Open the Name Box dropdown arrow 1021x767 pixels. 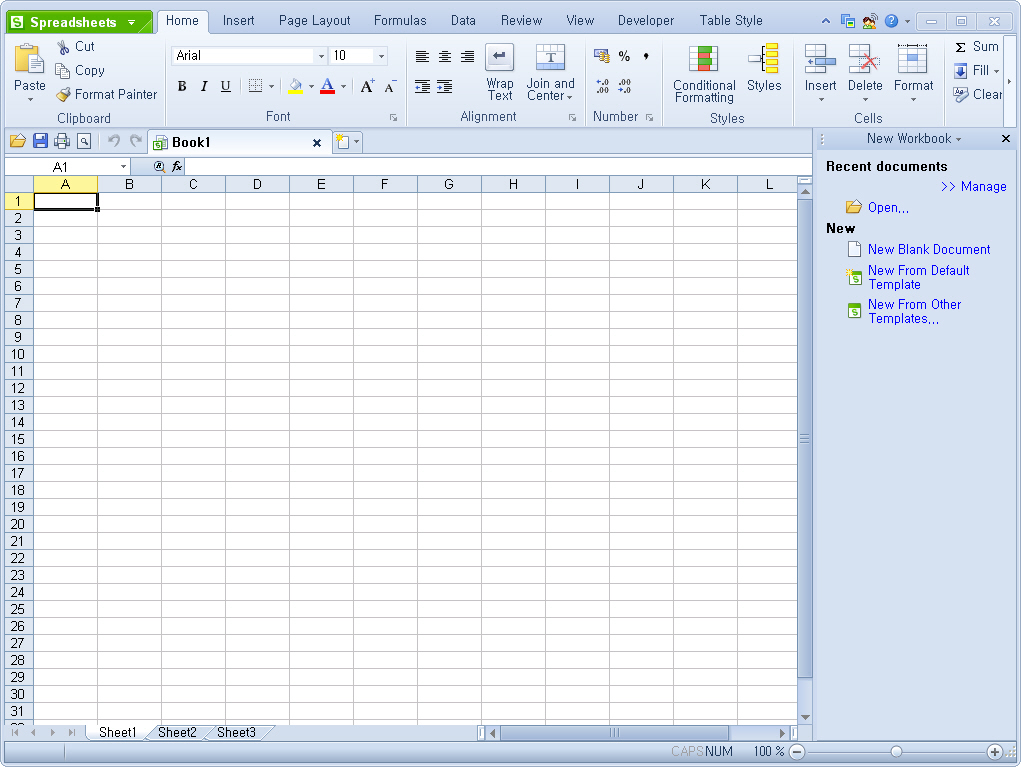coord(124,167)
